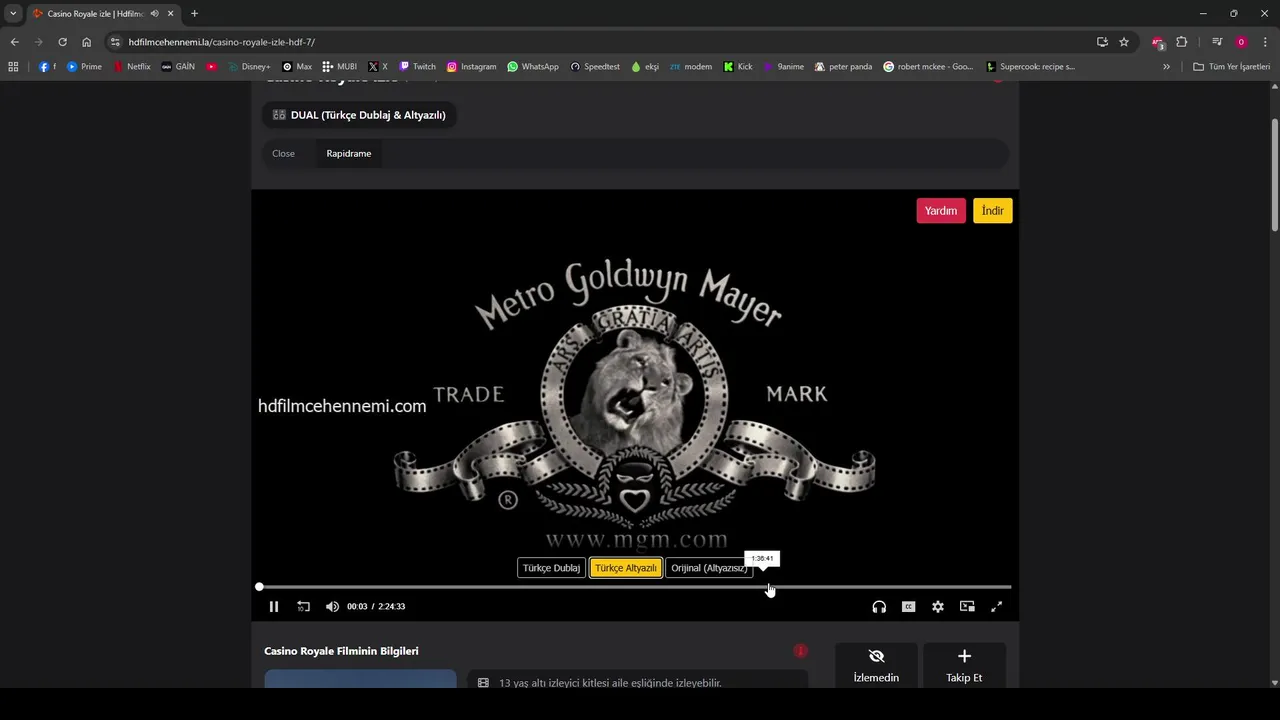
Task: Go forward in browser history
Action: pos(38,42)
